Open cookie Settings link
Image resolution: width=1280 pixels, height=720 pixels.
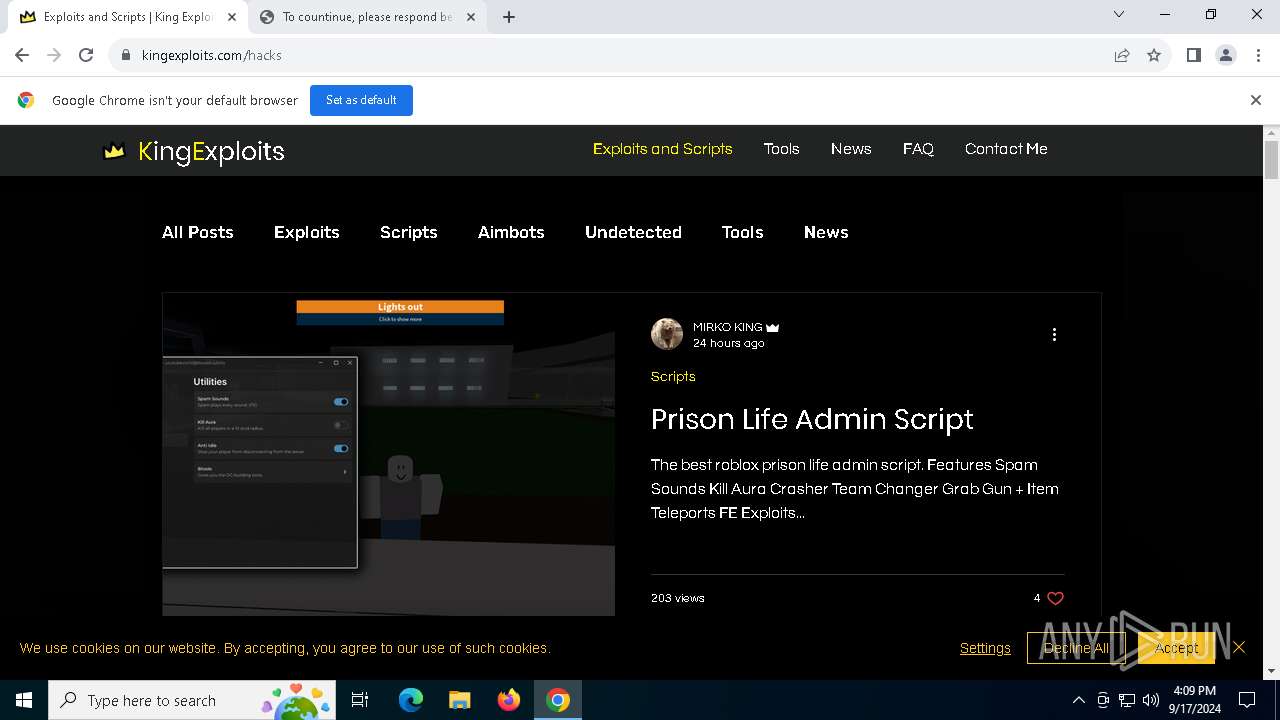click(985, 648)
